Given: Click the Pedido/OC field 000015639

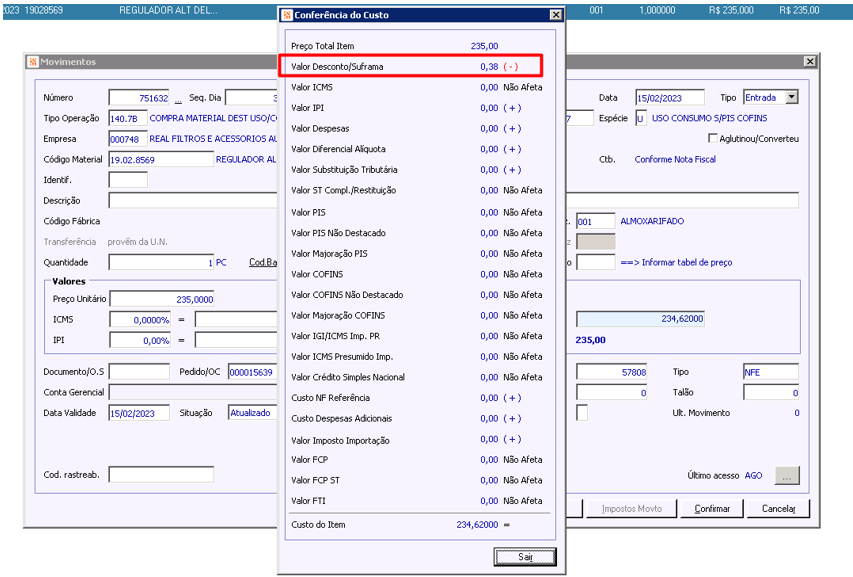Looking at the screenshot, I should click(x=253, y=372).
